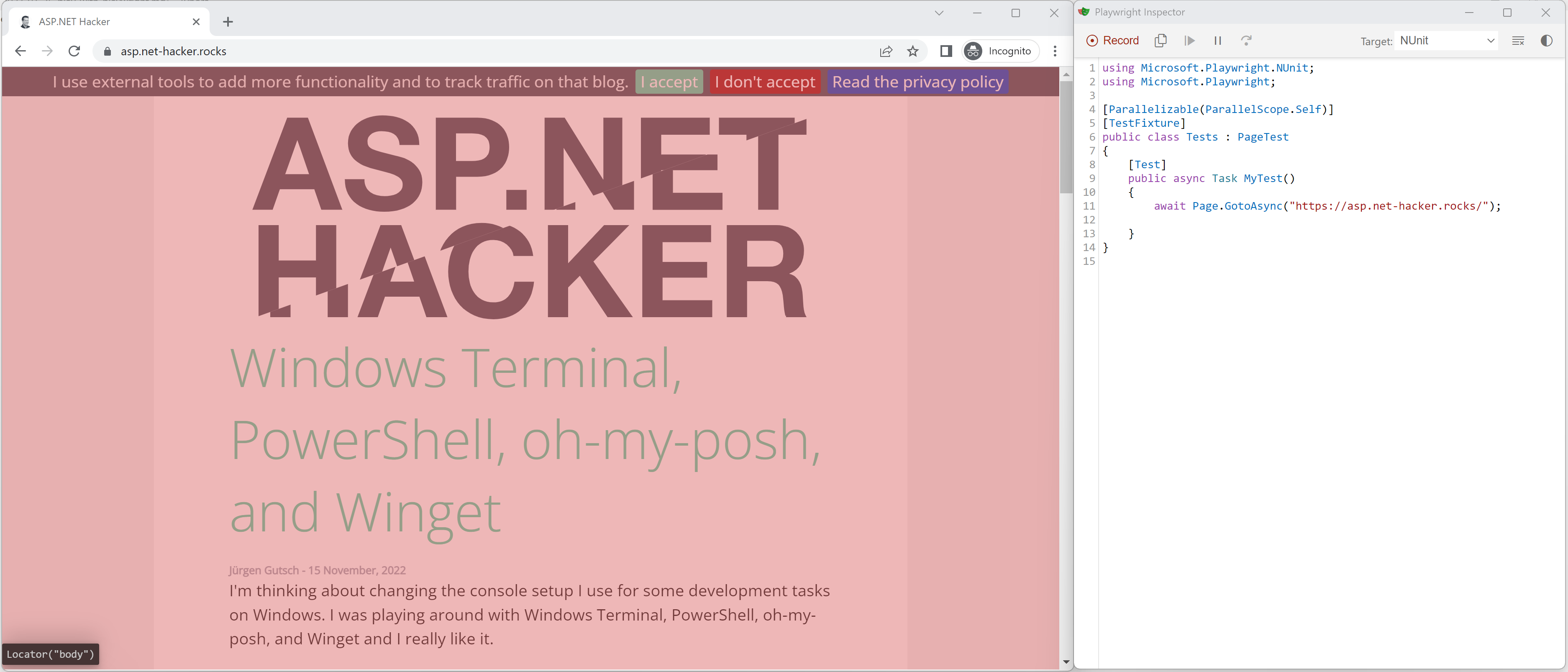Expand browser tab options chevron
1568x672 pixels.
coord(937,13)
